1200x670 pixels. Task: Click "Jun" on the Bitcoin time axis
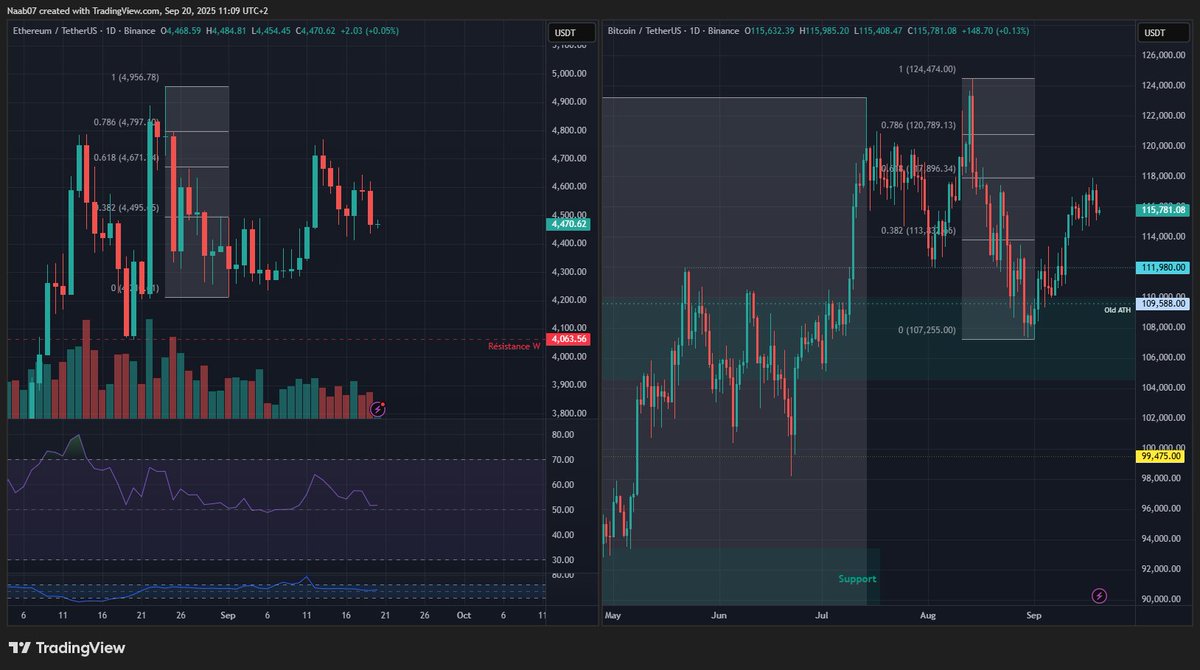tap(719, 616)
